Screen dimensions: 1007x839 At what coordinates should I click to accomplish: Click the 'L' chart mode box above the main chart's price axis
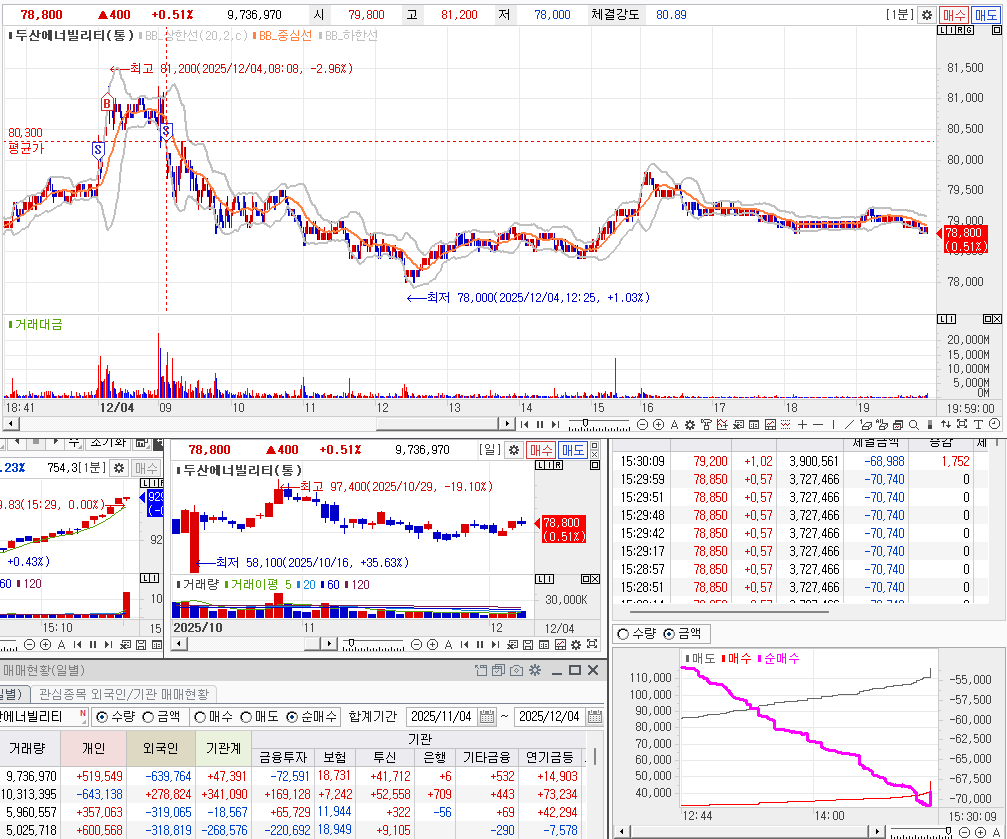pos(942,30)
